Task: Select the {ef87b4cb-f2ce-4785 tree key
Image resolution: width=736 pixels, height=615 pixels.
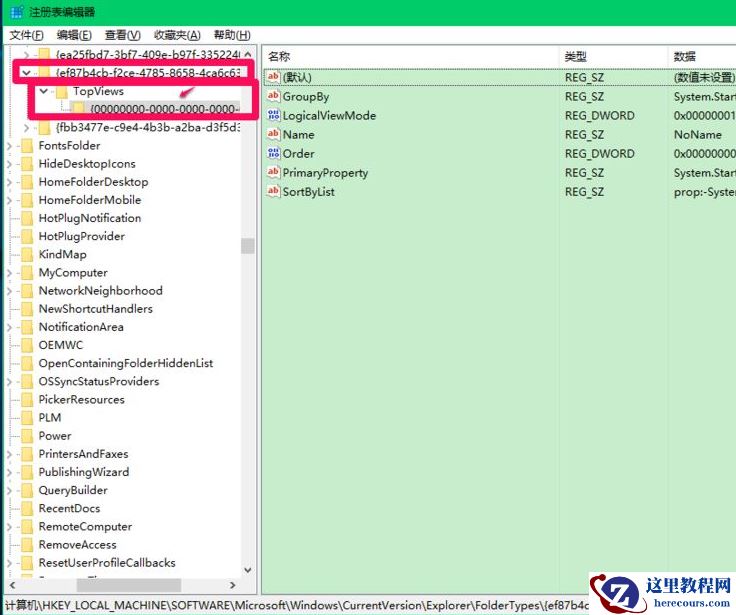Action: 148,73
